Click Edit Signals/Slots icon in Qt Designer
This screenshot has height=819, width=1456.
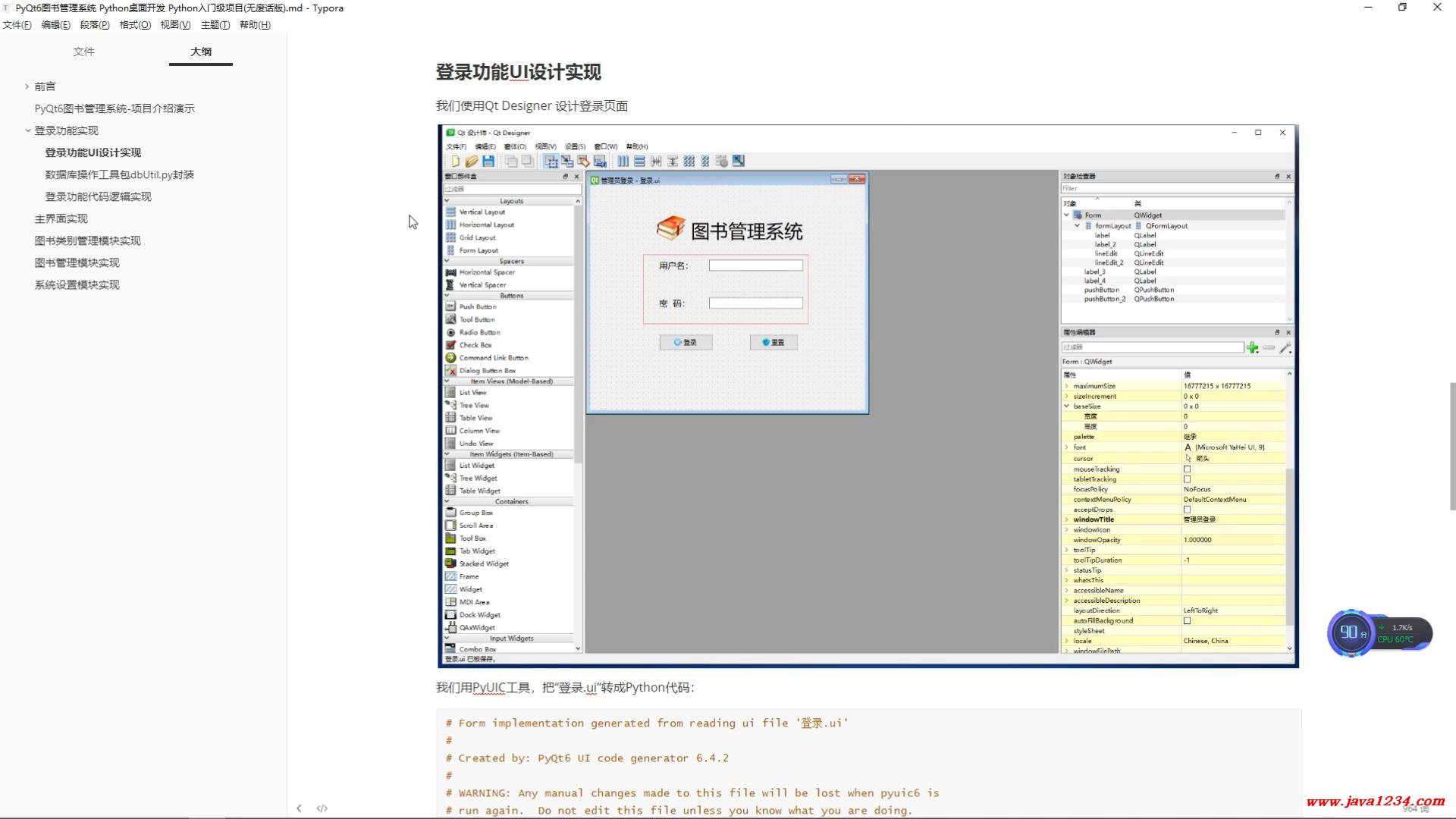coord(567,161)
